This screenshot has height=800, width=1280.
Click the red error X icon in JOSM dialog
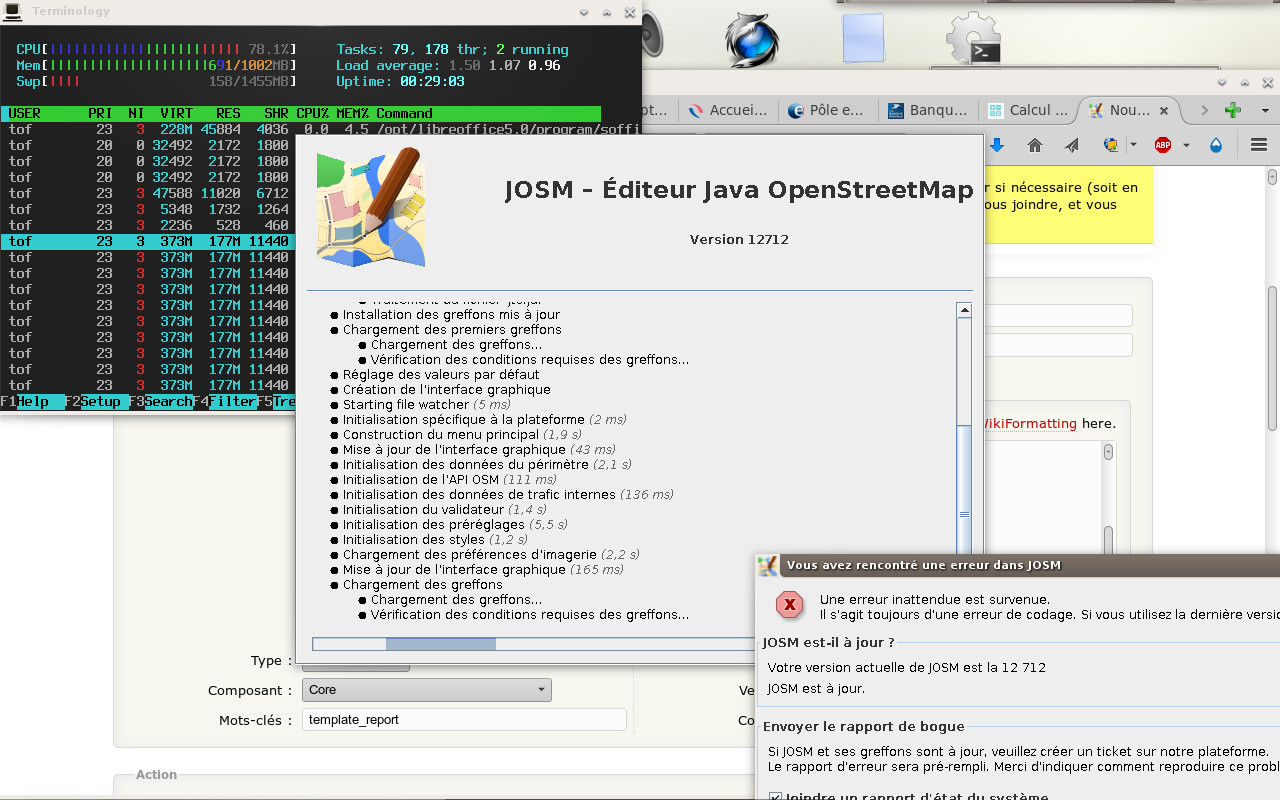[790, 605]
